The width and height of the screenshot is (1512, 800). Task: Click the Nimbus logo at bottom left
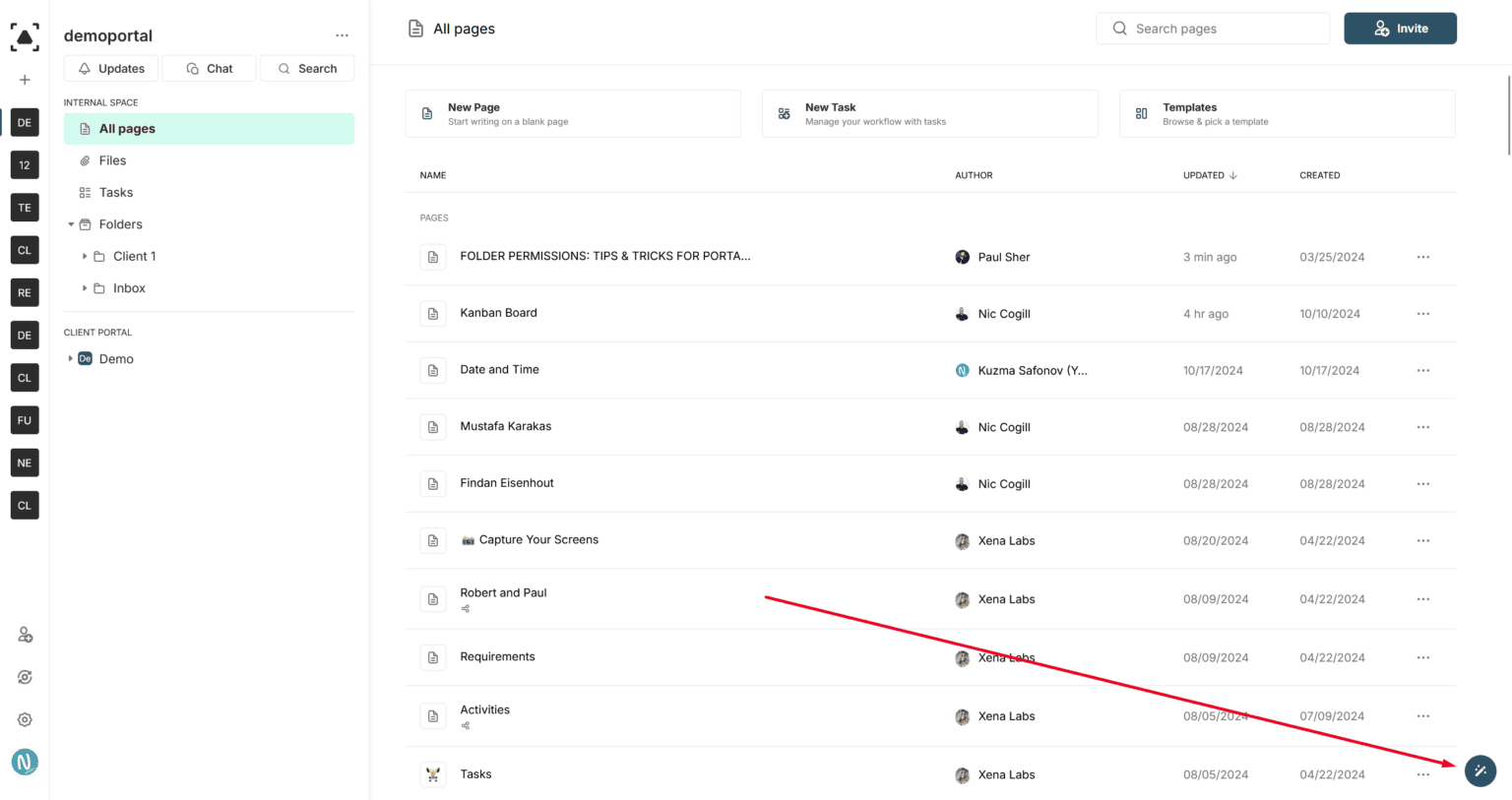(24, 762)
